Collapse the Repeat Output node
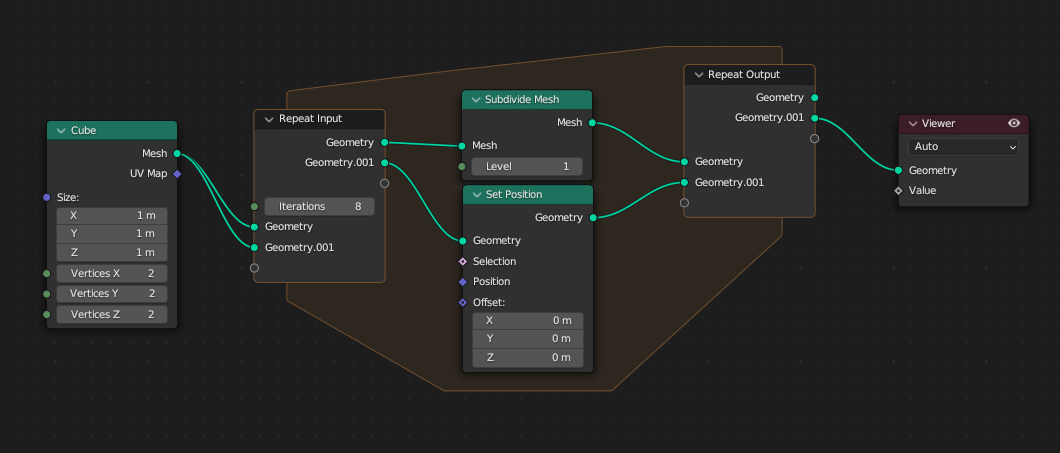This screenshot has height=453, width=1060. coord(697,75)
